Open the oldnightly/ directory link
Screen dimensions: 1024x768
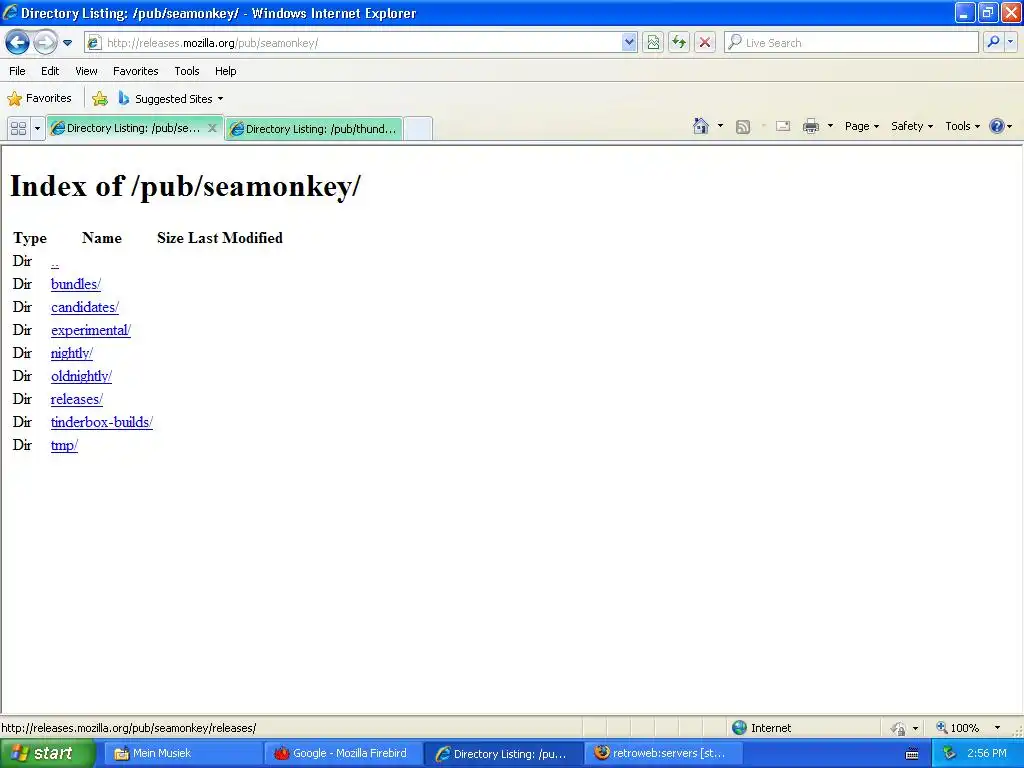(81, 376)
